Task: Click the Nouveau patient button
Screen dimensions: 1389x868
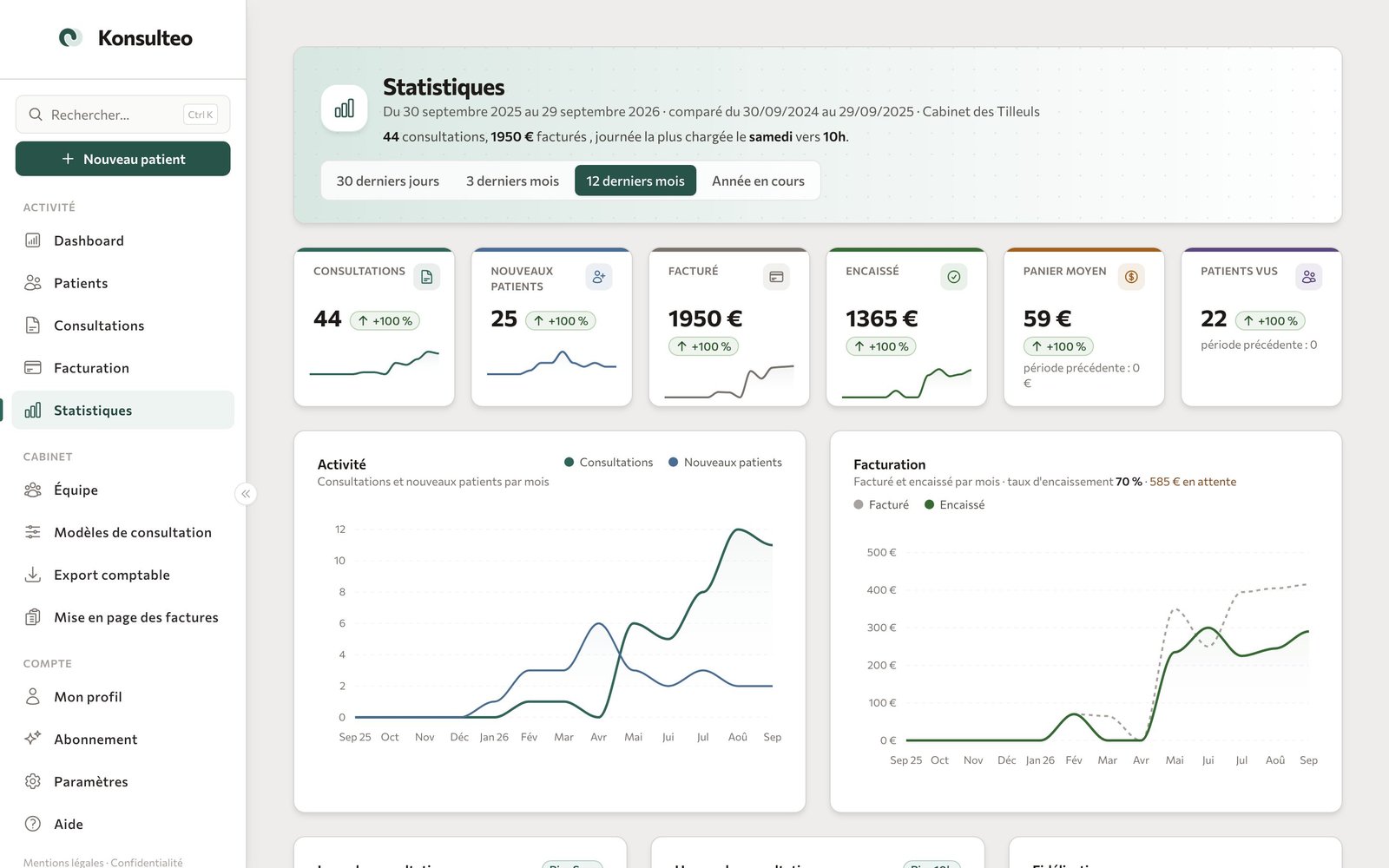Action: (123, 159)
